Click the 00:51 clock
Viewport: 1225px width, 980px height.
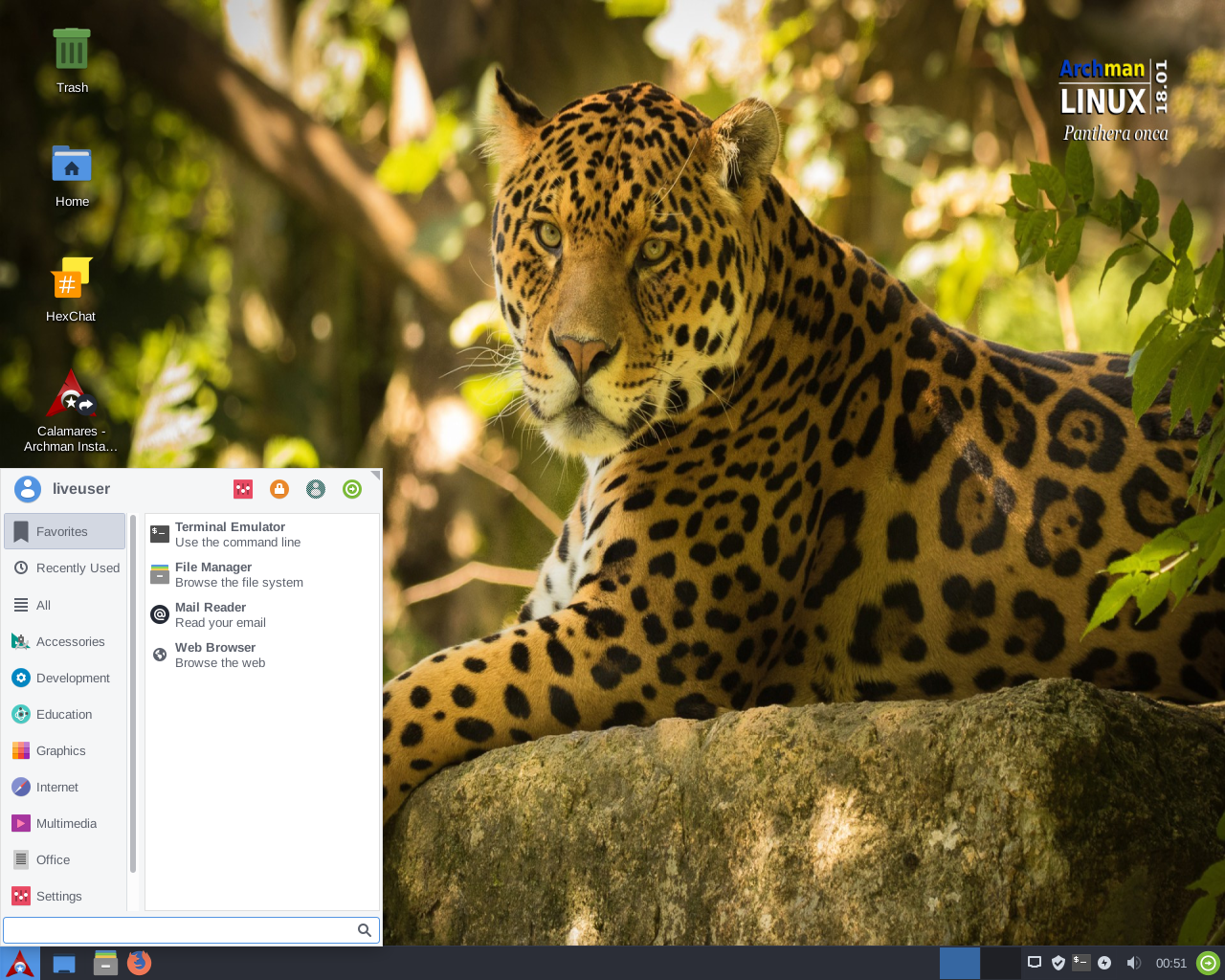[x=1170, y=964]
